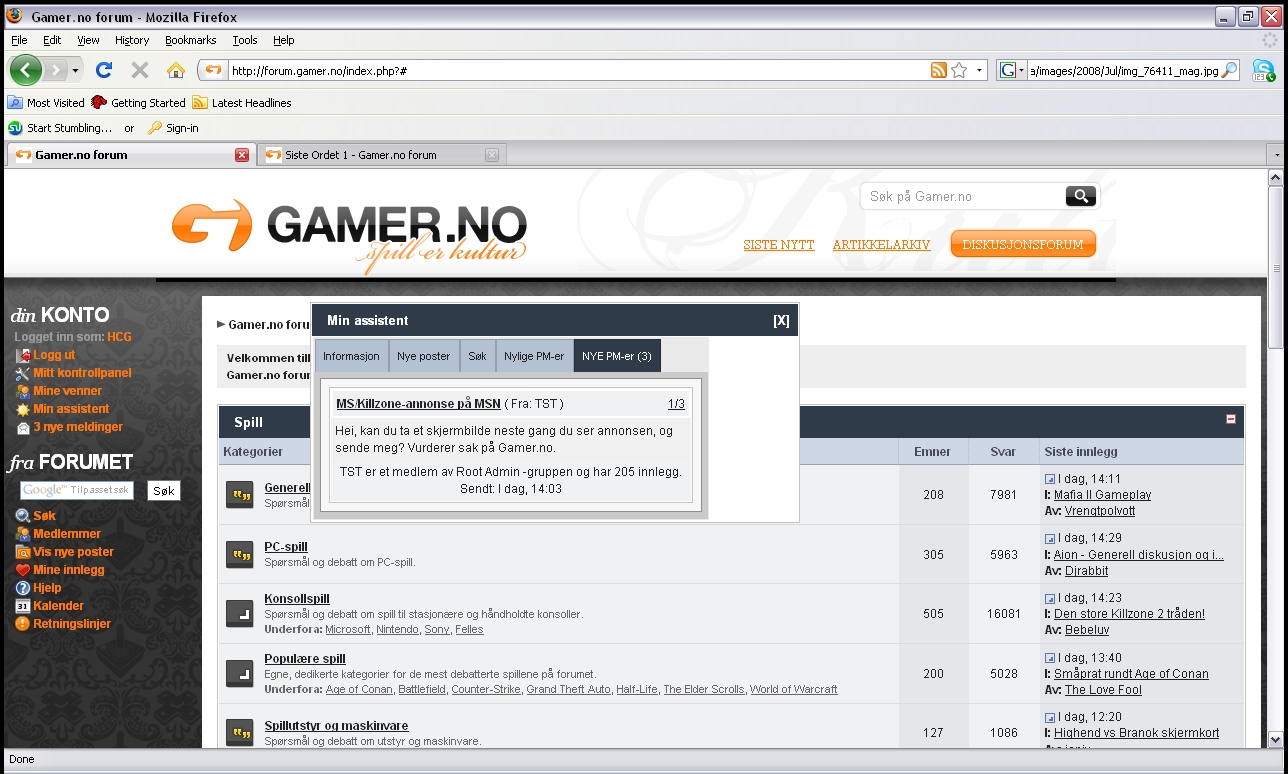Click the Latest Headlines feed icon
Image resolution: width=1288 pixels, height=774 pixels.
point(200,103)
